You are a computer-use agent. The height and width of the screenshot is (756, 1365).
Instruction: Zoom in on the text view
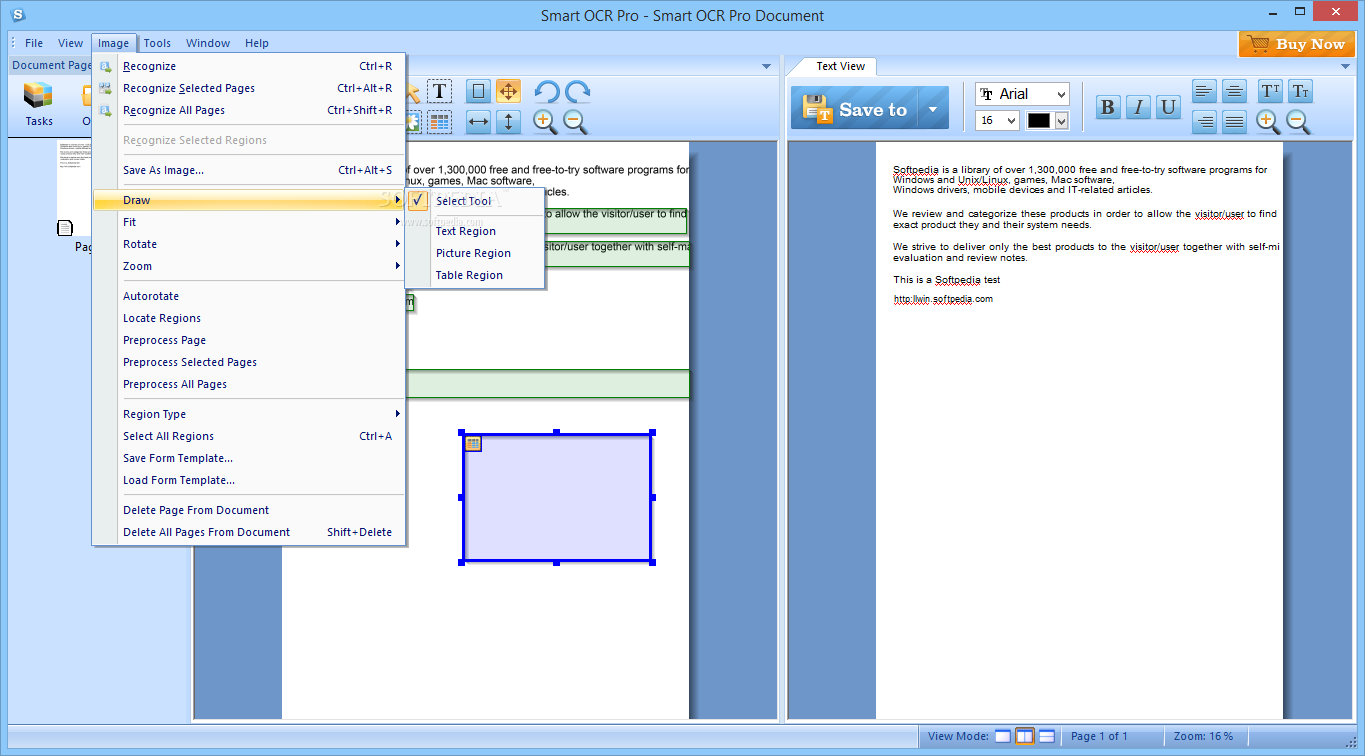coord(1269,122)
